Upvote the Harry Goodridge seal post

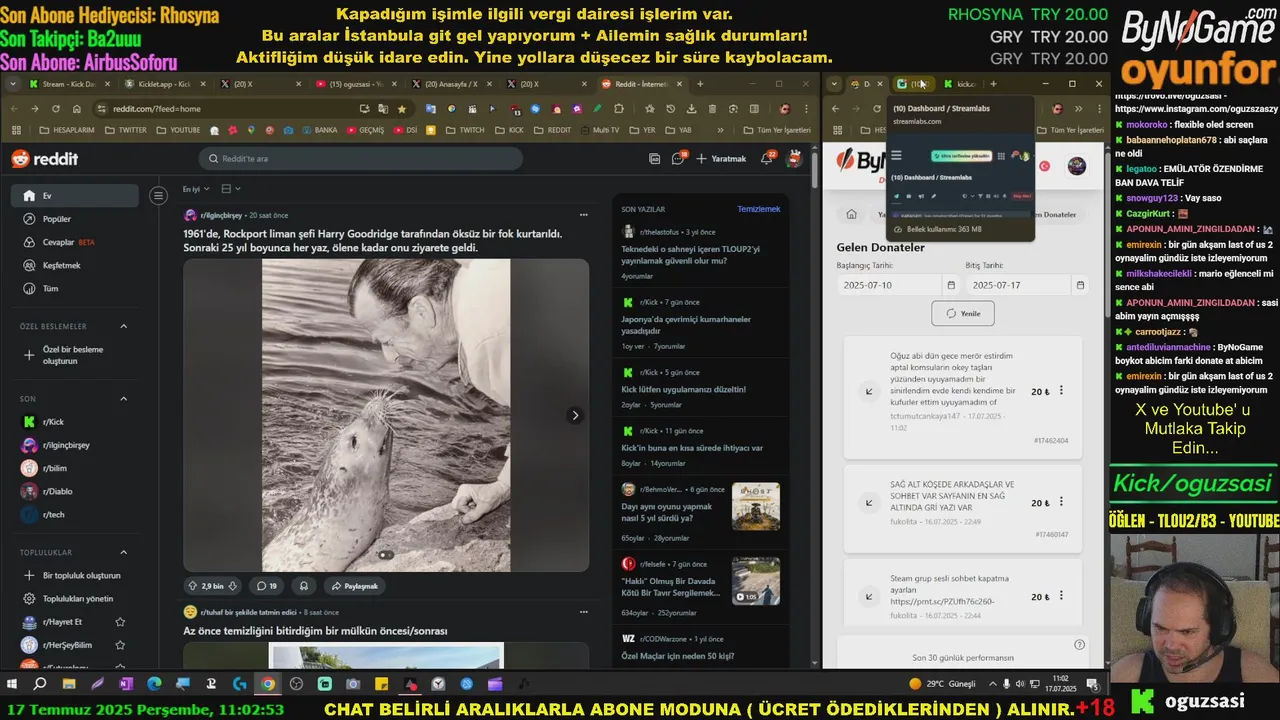pyautogui.click(x=193, y=586)
